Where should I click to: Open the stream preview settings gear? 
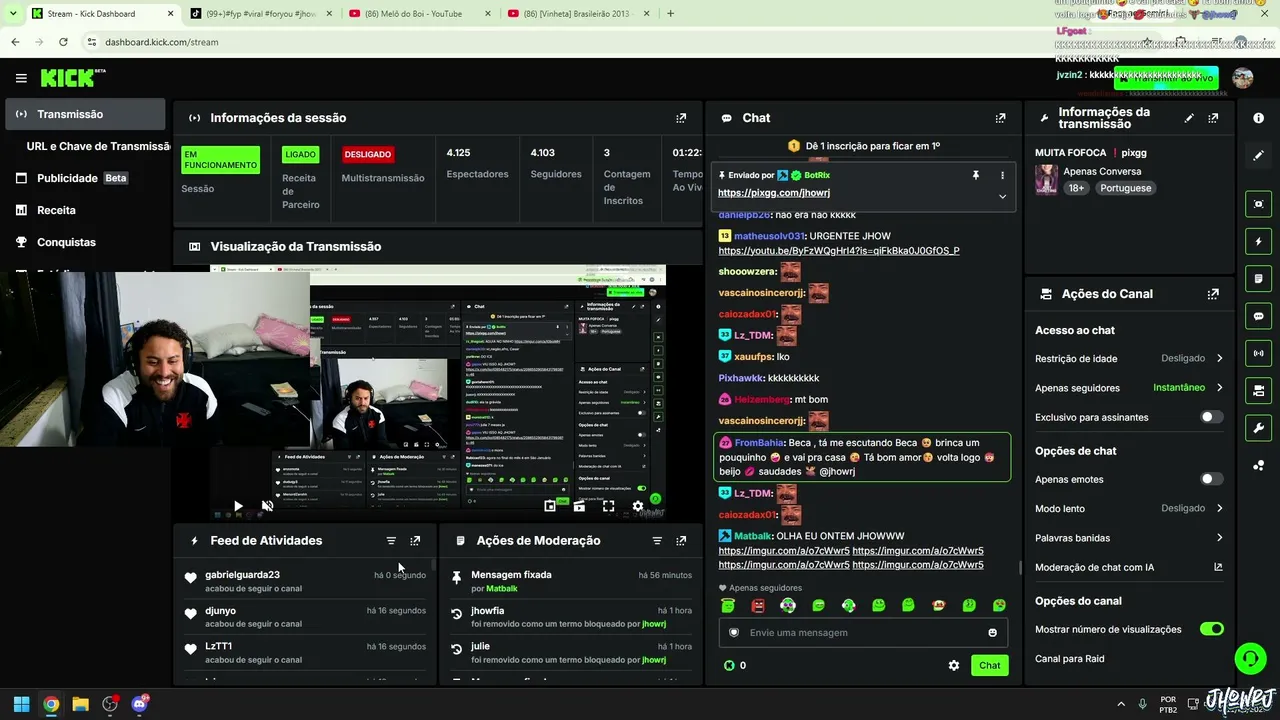click(x=638, y=506)
